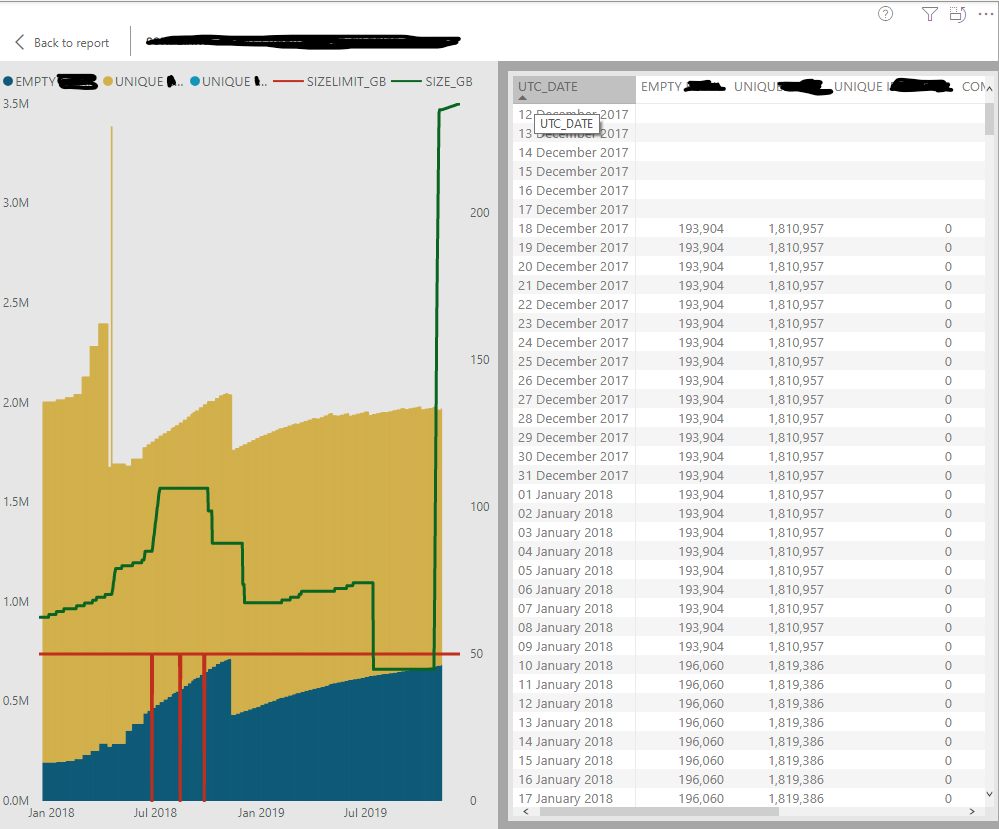
Task: Select the 01 January 2018 row
Action: [749, 494]
